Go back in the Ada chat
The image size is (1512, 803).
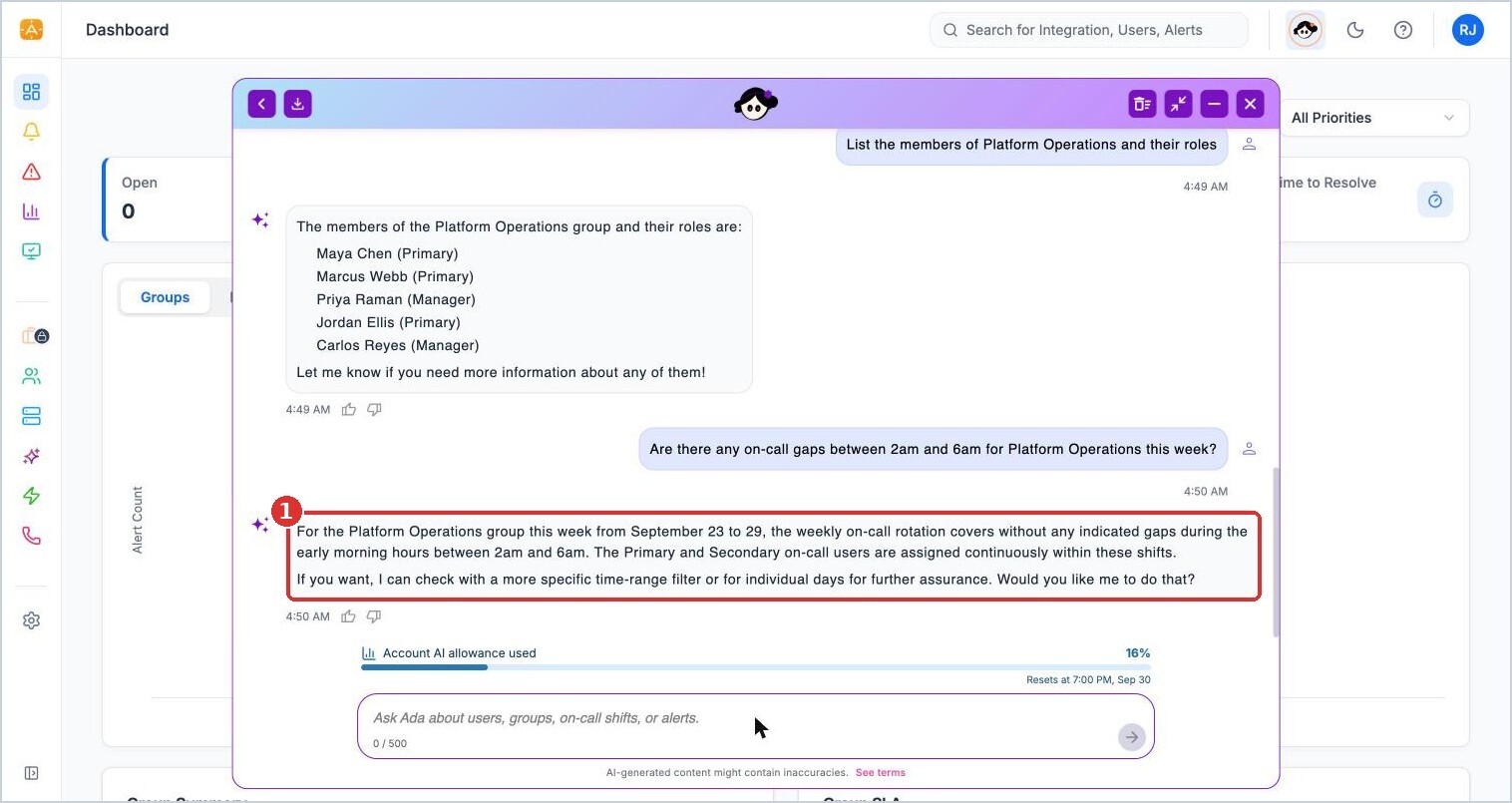coord(261,104)
